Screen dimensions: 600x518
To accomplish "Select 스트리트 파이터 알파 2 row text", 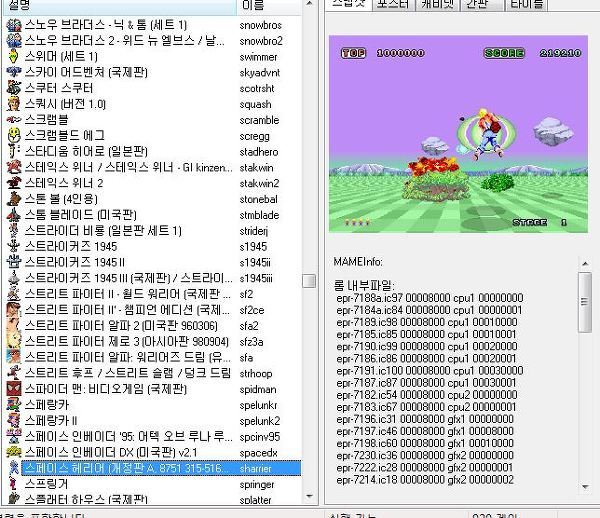I will coord(121,326).
